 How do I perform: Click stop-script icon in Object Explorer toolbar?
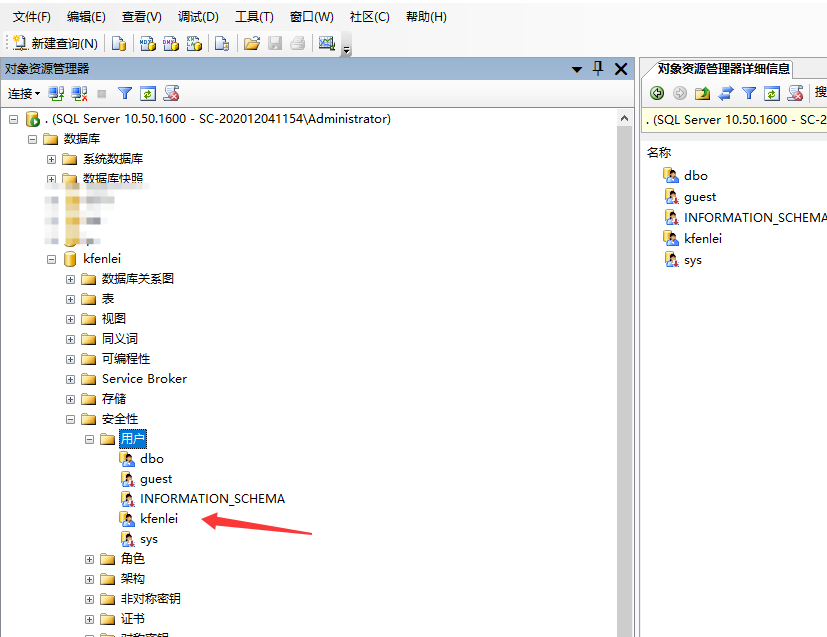pyautogui.click(x=171, y=94)
